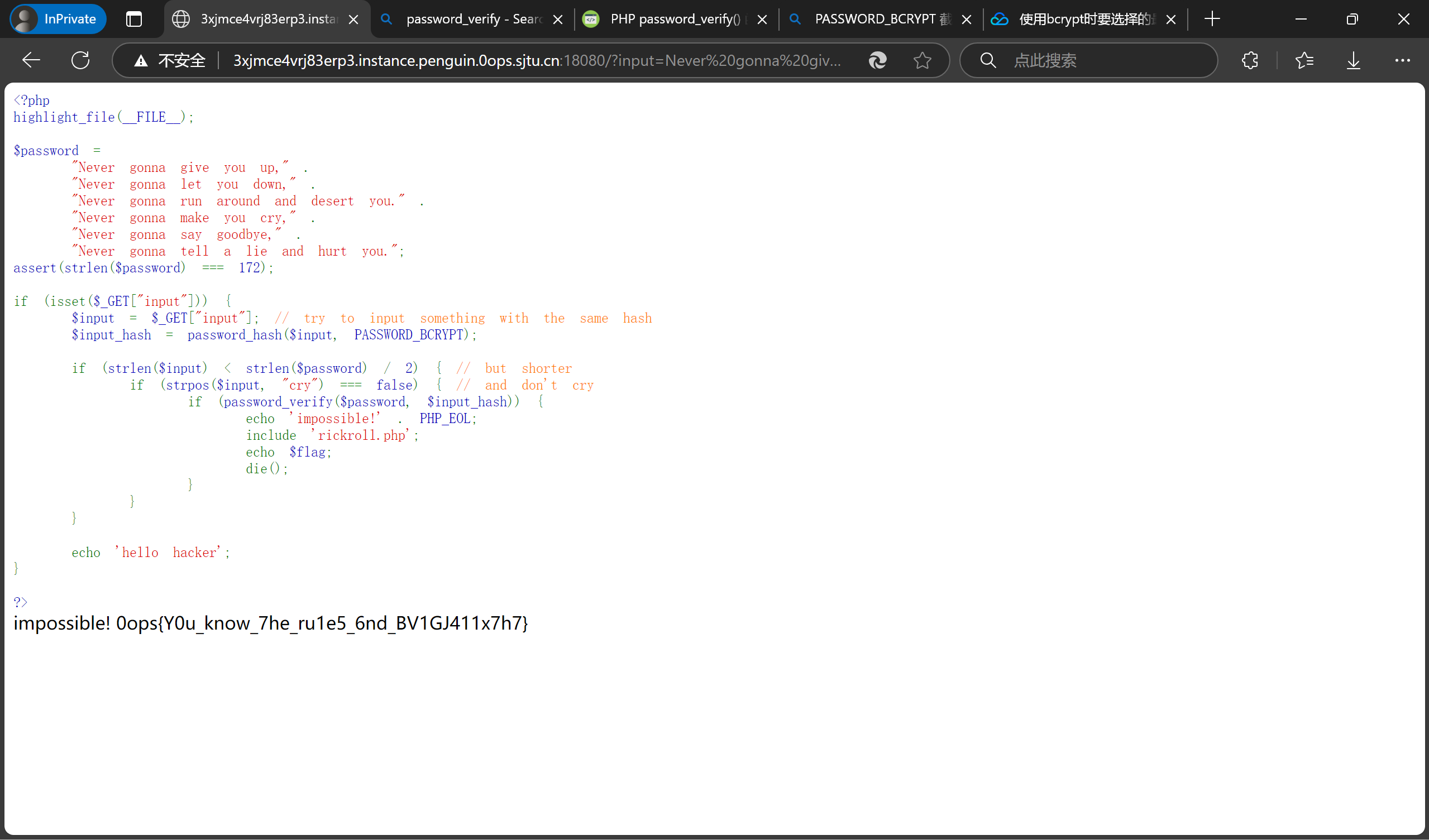Open the favorites list icon
The image size is (1429, 840).
tap(1304, 60)
